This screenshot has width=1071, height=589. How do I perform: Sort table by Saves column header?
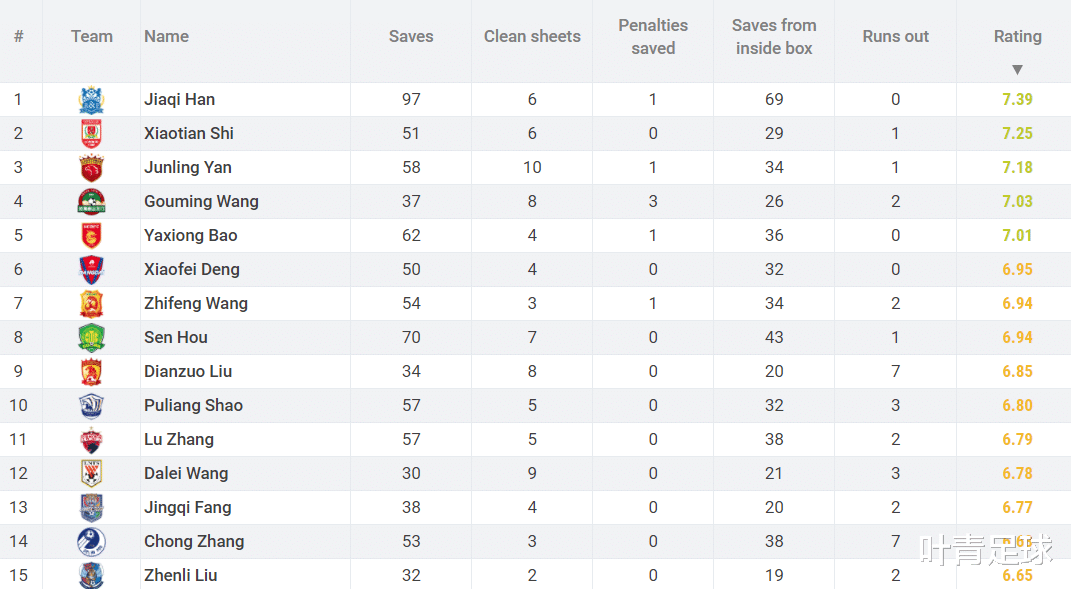coord(411,36)
